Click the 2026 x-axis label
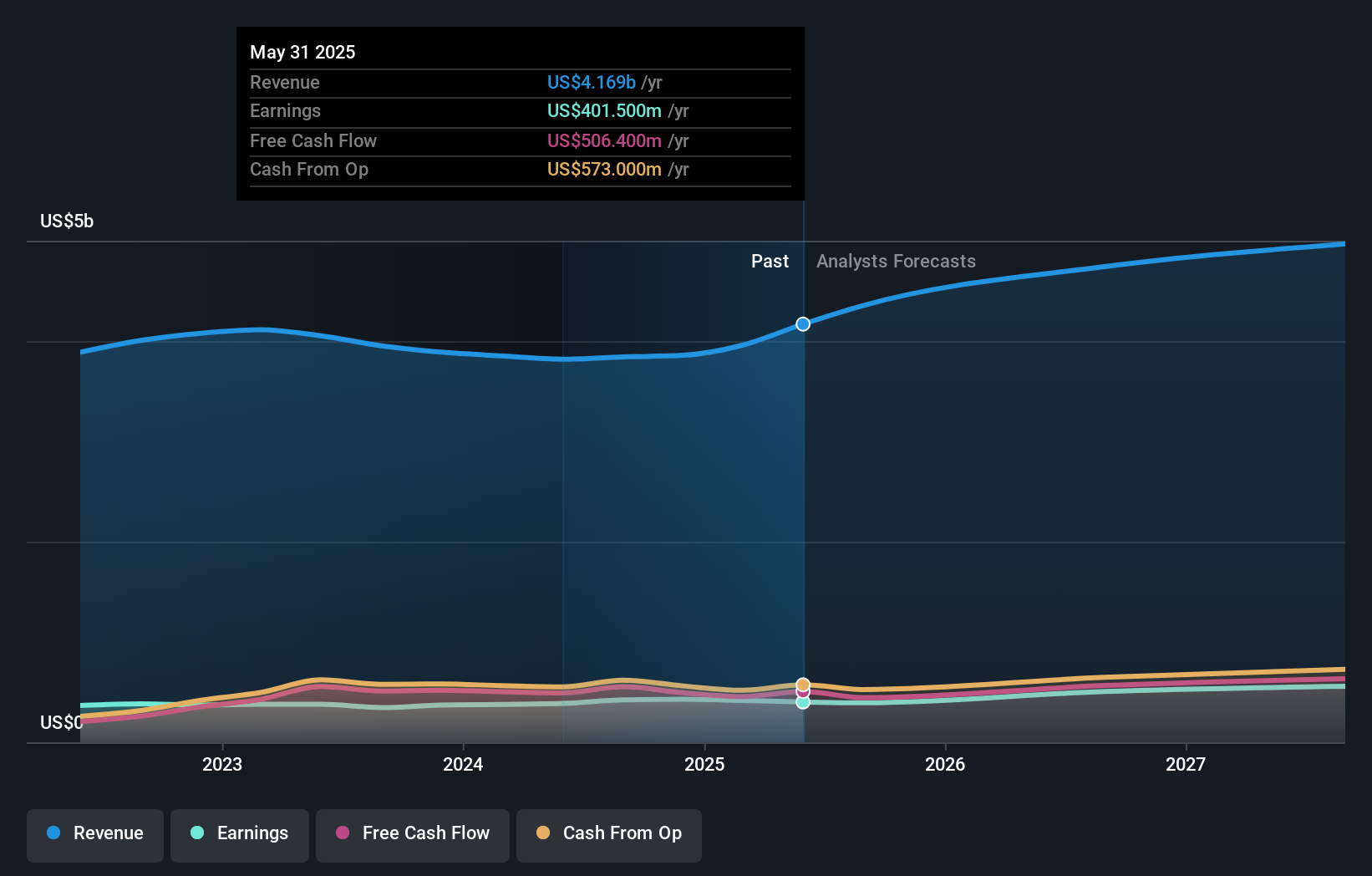Viewport: 1372px width, 876px height. pos(945,764)
